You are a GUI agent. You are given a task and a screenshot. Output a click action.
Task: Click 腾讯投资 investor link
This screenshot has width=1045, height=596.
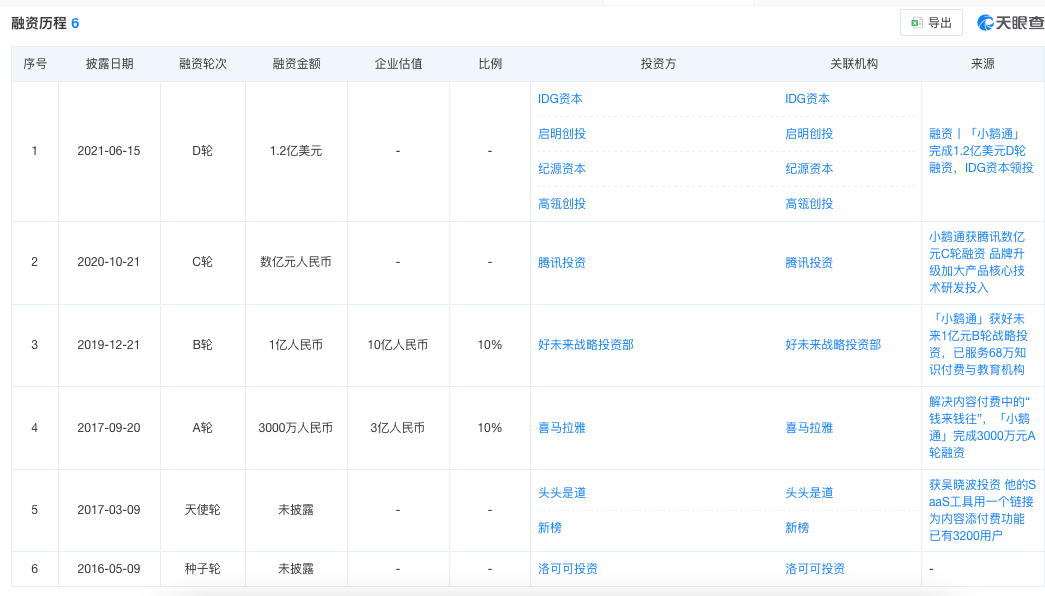(562, 263)
